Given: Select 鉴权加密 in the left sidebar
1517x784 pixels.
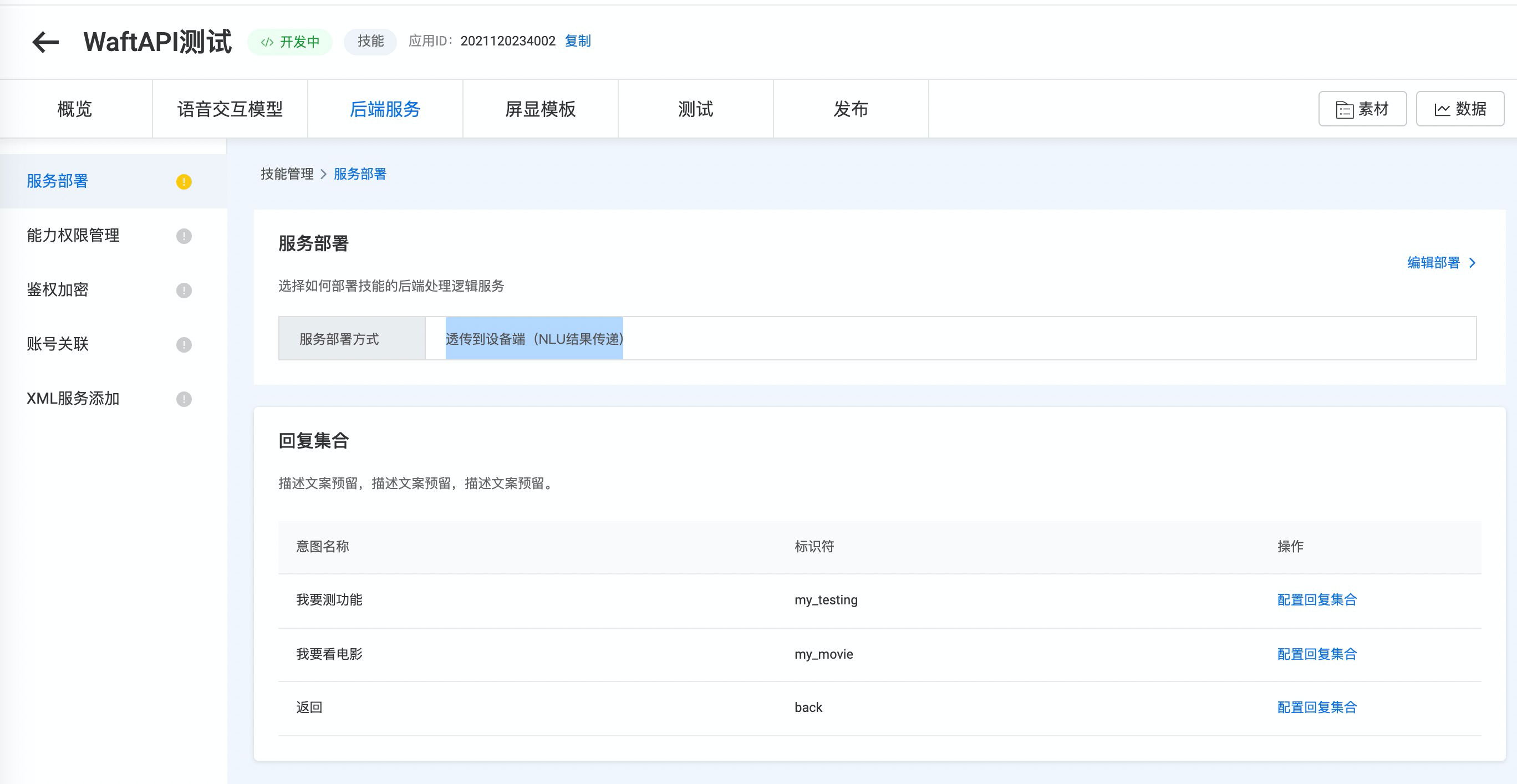Looking at the screenshot, I should coord(58,290).
